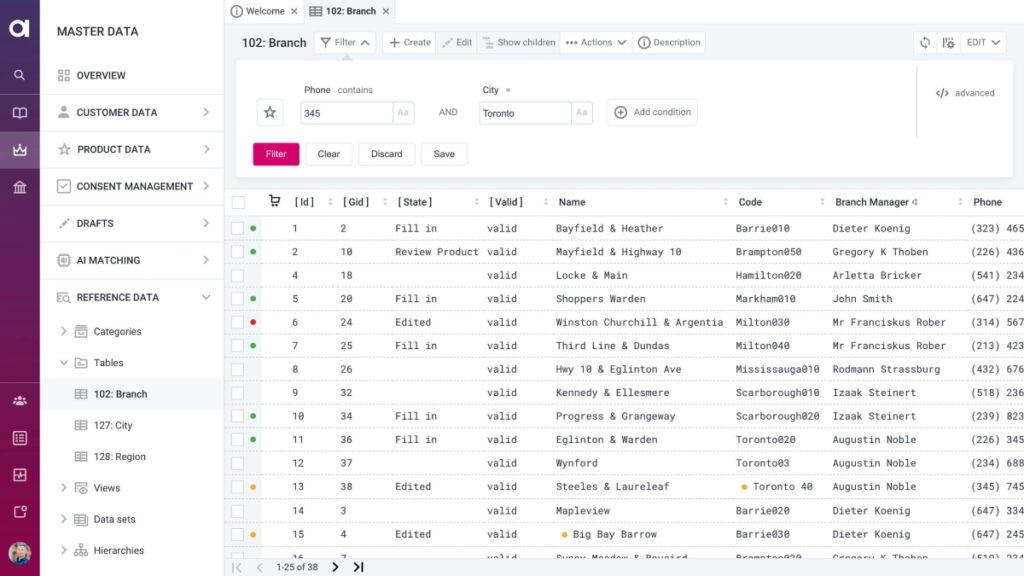This screenshot has width=1024, height=576.
Task: Open the EDIT mode dropdown
Action: pyautogui.click(x=982, y=43)
